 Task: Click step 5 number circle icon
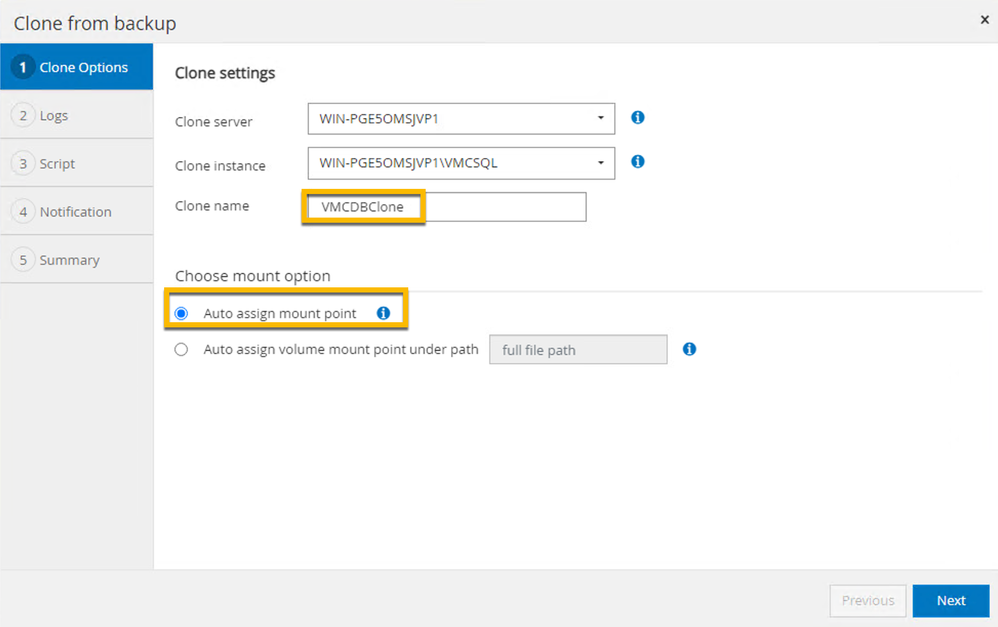(x=22, y=259)
